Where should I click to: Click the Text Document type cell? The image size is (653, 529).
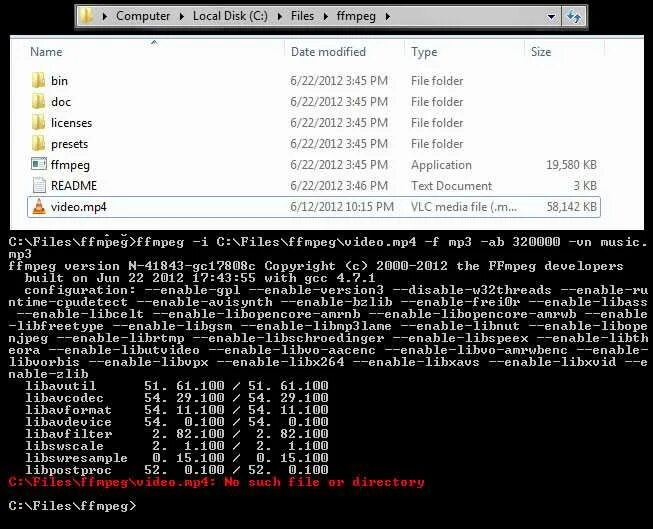(x=451, y=186)
